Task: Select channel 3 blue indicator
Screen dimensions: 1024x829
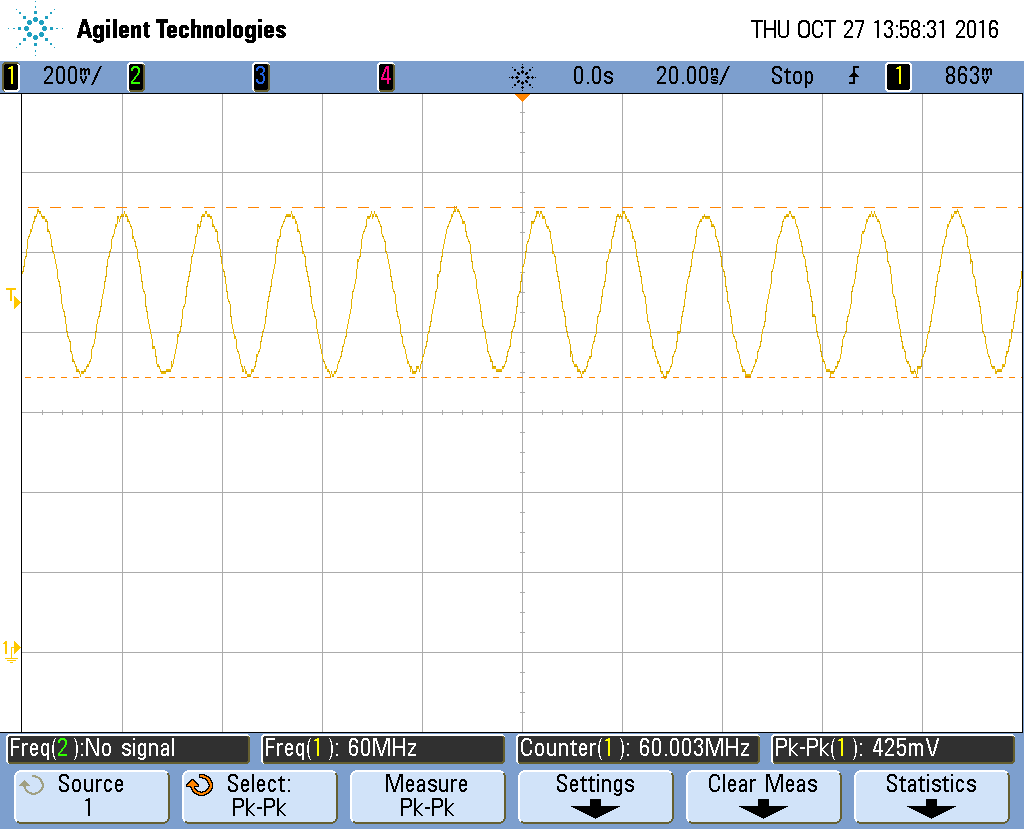Action: [x=261, y=76]
